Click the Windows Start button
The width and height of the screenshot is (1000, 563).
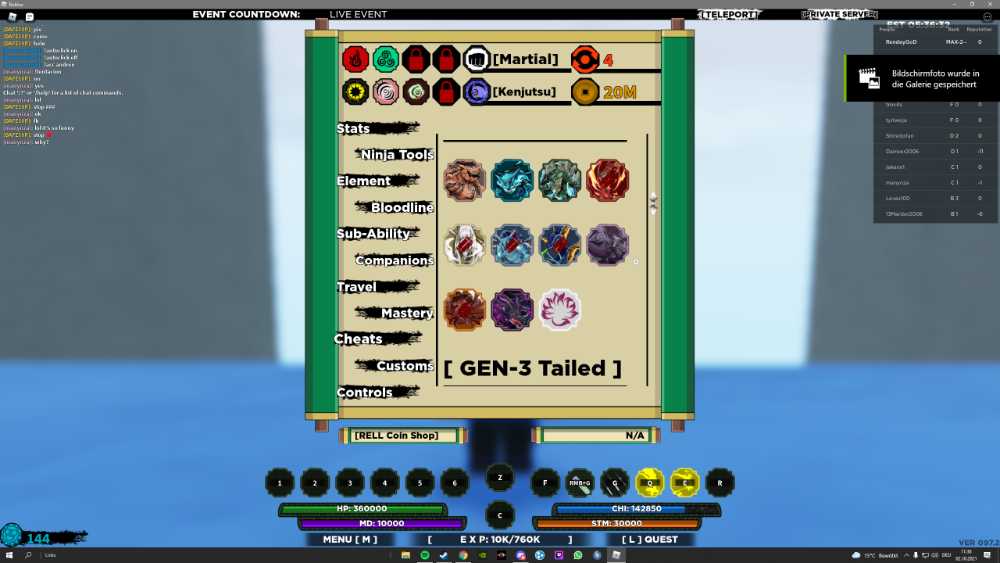[x=9, y=555]
